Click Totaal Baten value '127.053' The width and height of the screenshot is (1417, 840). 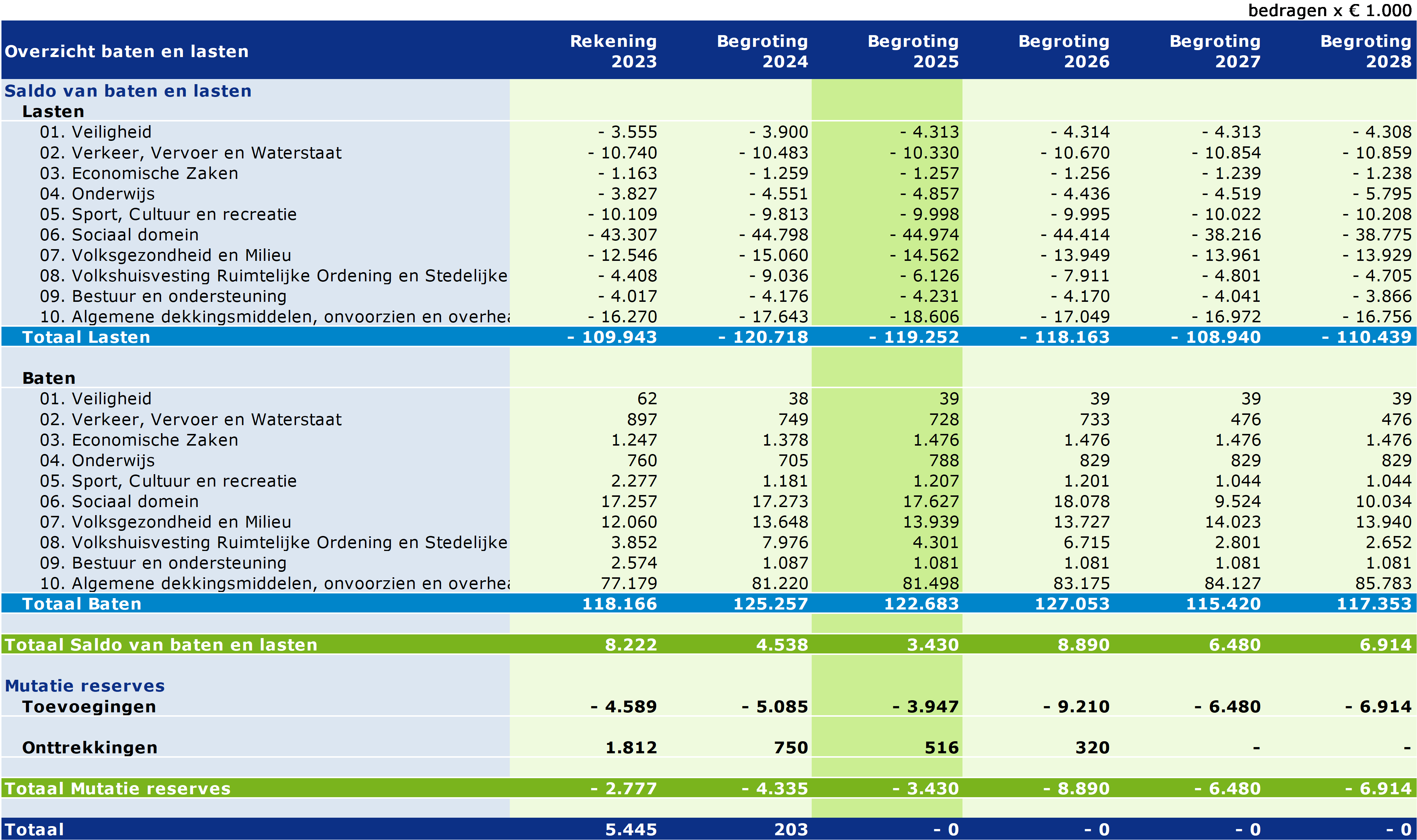pyautogui.click(x=1072, y=604)
